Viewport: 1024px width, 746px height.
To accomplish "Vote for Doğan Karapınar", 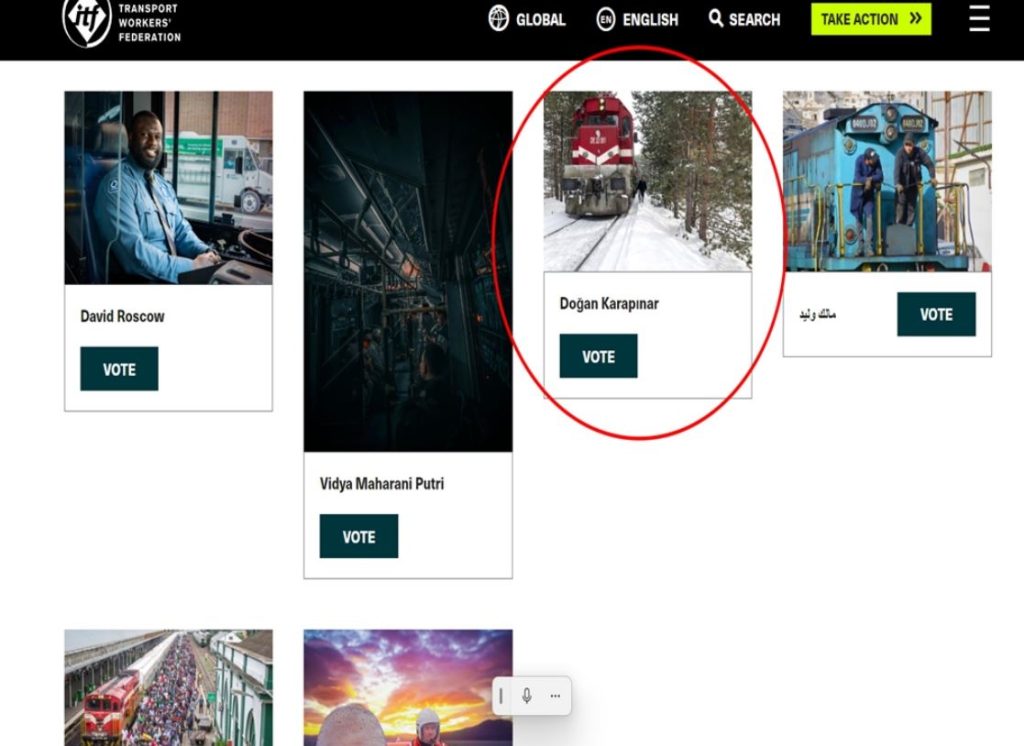I will tap(598, 356).
